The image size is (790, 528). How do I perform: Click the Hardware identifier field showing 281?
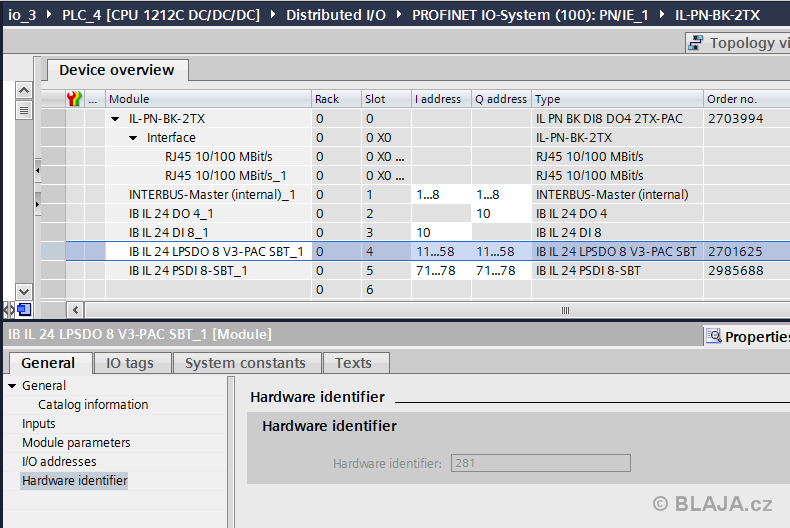(x=541, y=463)
